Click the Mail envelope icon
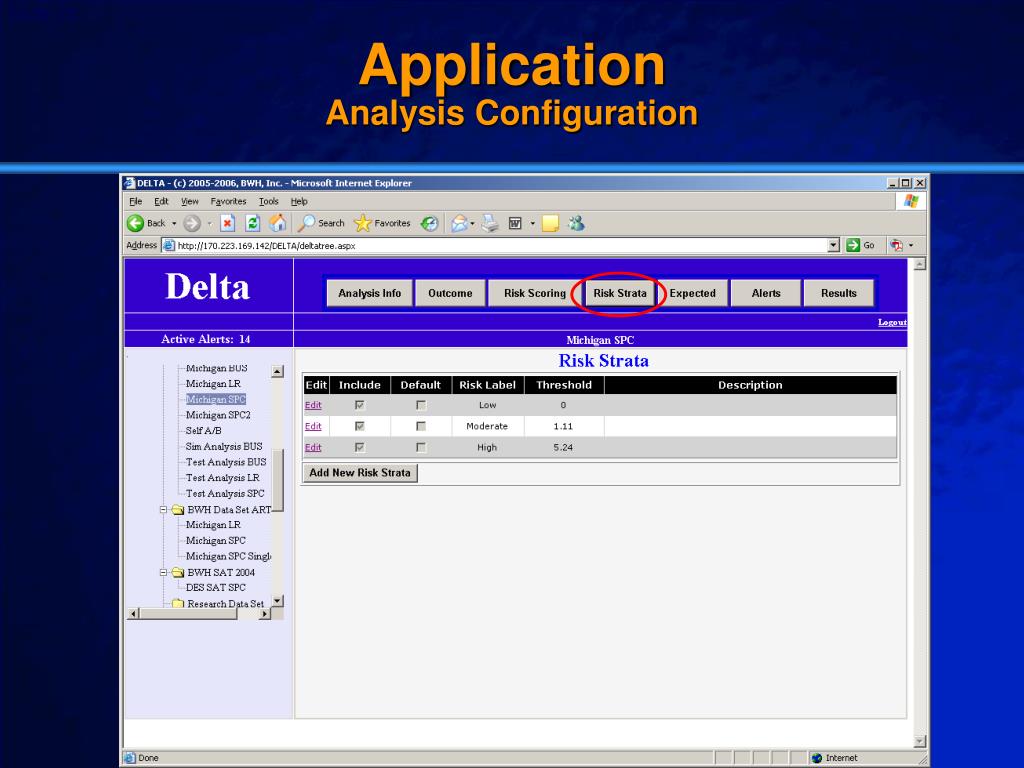The width and height of the screenshot is (1024, 768). pos(460,223)
